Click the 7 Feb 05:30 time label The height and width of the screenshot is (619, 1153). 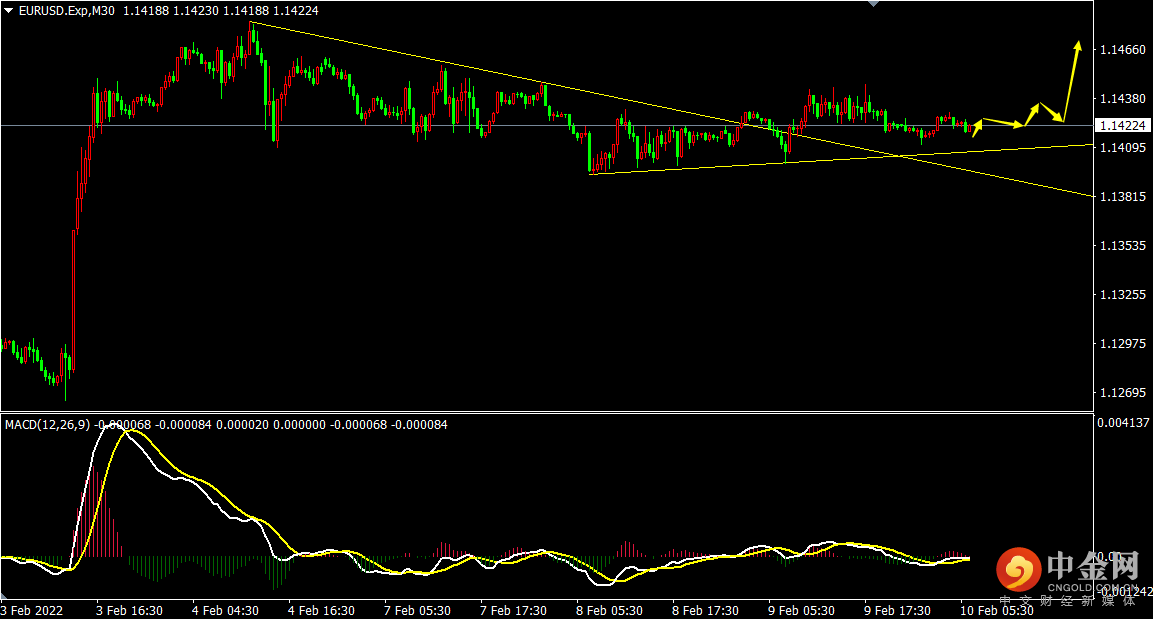point(418,611)
